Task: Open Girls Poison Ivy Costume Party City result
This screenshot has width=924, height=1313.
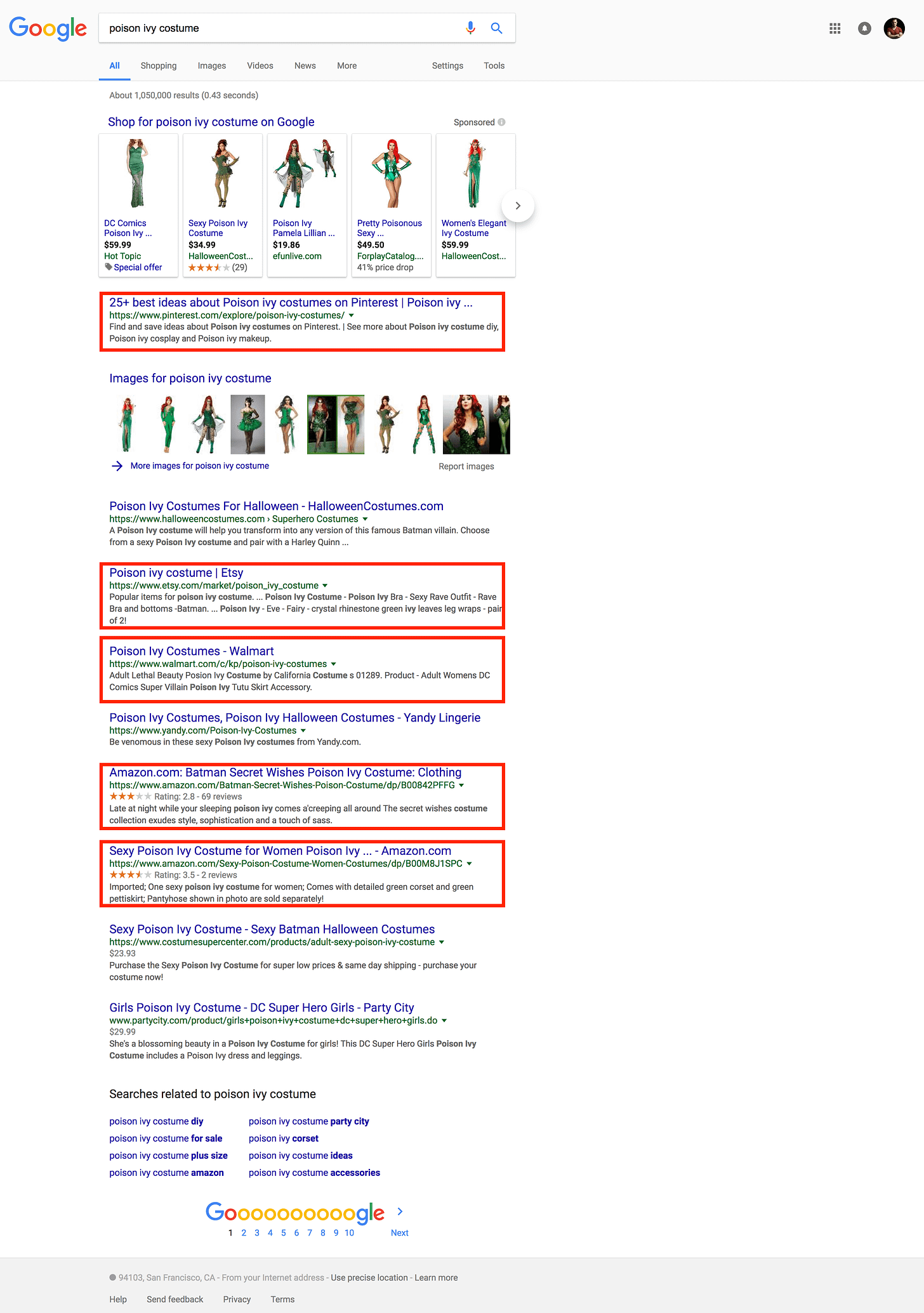Action: coord(261,1008)
